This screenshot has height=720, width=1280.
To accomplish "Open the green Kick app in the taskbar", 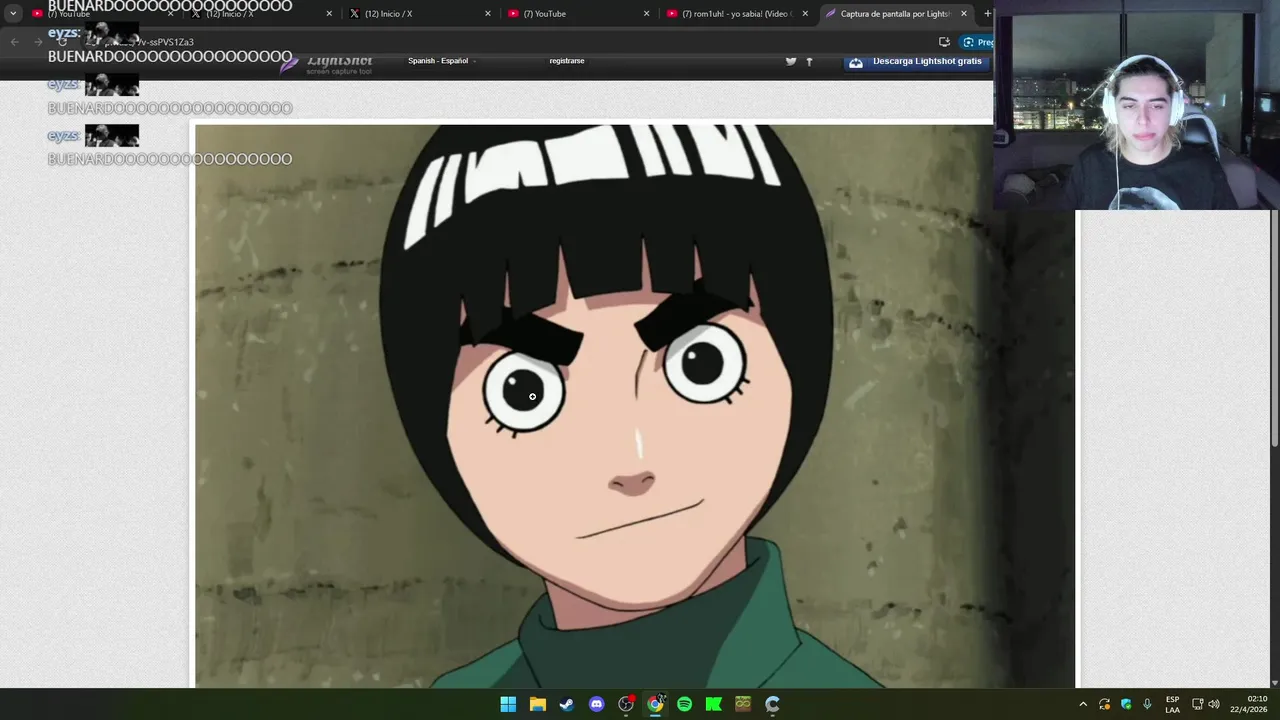I will coord(713,704).
